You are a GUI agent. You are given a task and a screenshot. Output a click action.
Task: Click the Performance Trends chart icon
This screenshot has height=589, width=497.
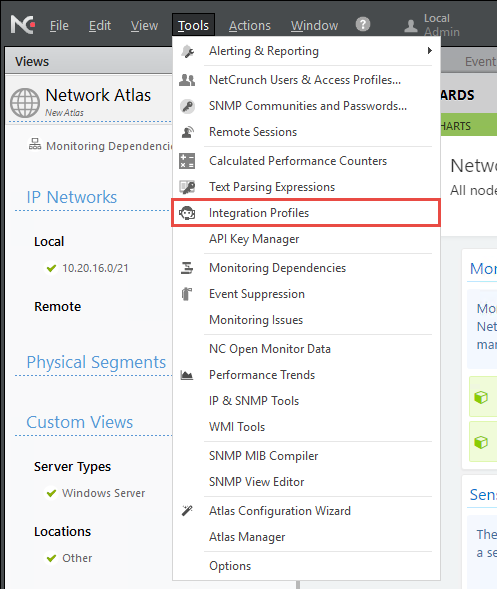pos(187,375)
